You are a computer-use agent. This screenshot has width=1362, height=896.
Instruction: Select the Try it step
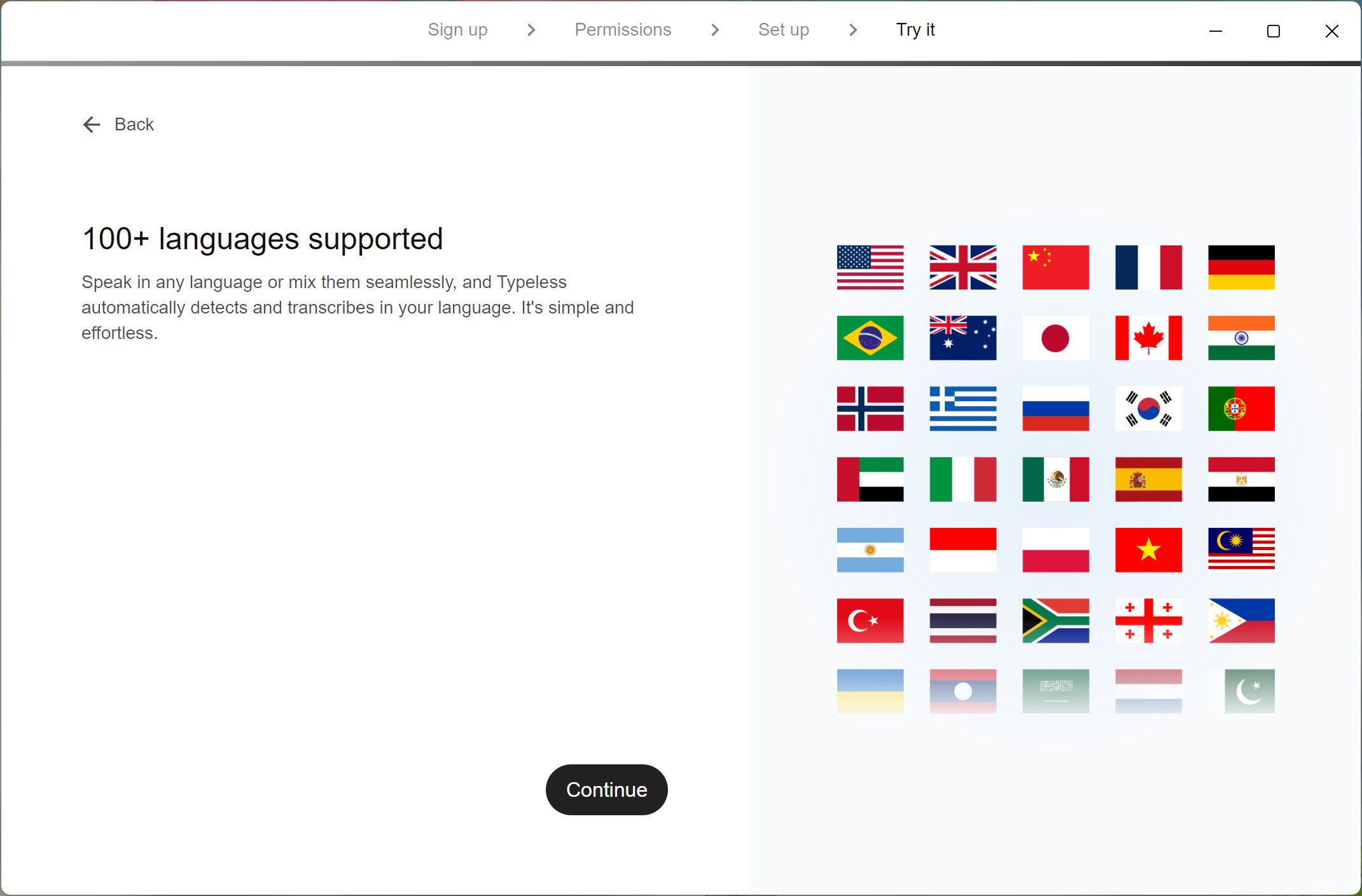(x=915, y=30)
